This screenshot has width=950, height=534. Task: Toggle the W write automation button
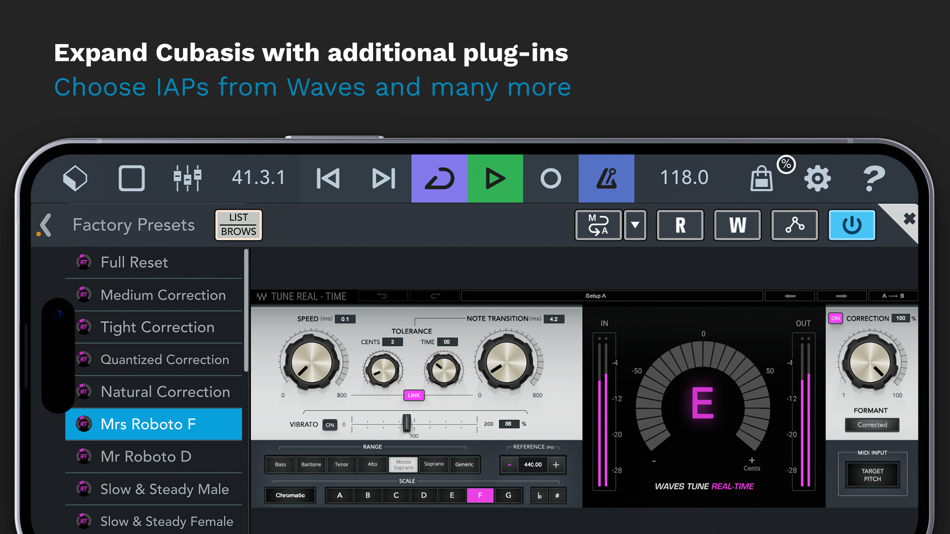pos(737,225)
